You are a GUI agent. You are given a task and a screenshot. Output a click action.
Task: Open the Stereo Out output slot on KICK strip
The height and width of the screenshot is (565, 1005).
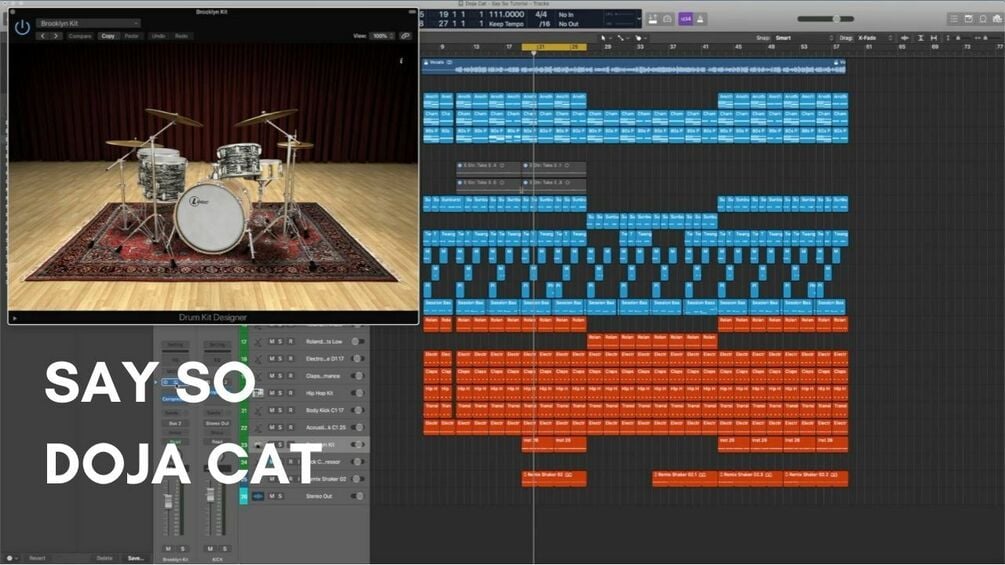(x=217, y=423)
